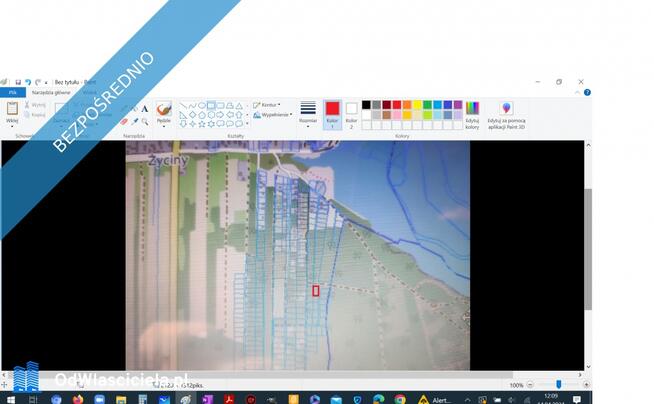Open the Pędzle brushes dropdown
The height and width of the screenshot is (404, 654).
(x=164, y=114)
